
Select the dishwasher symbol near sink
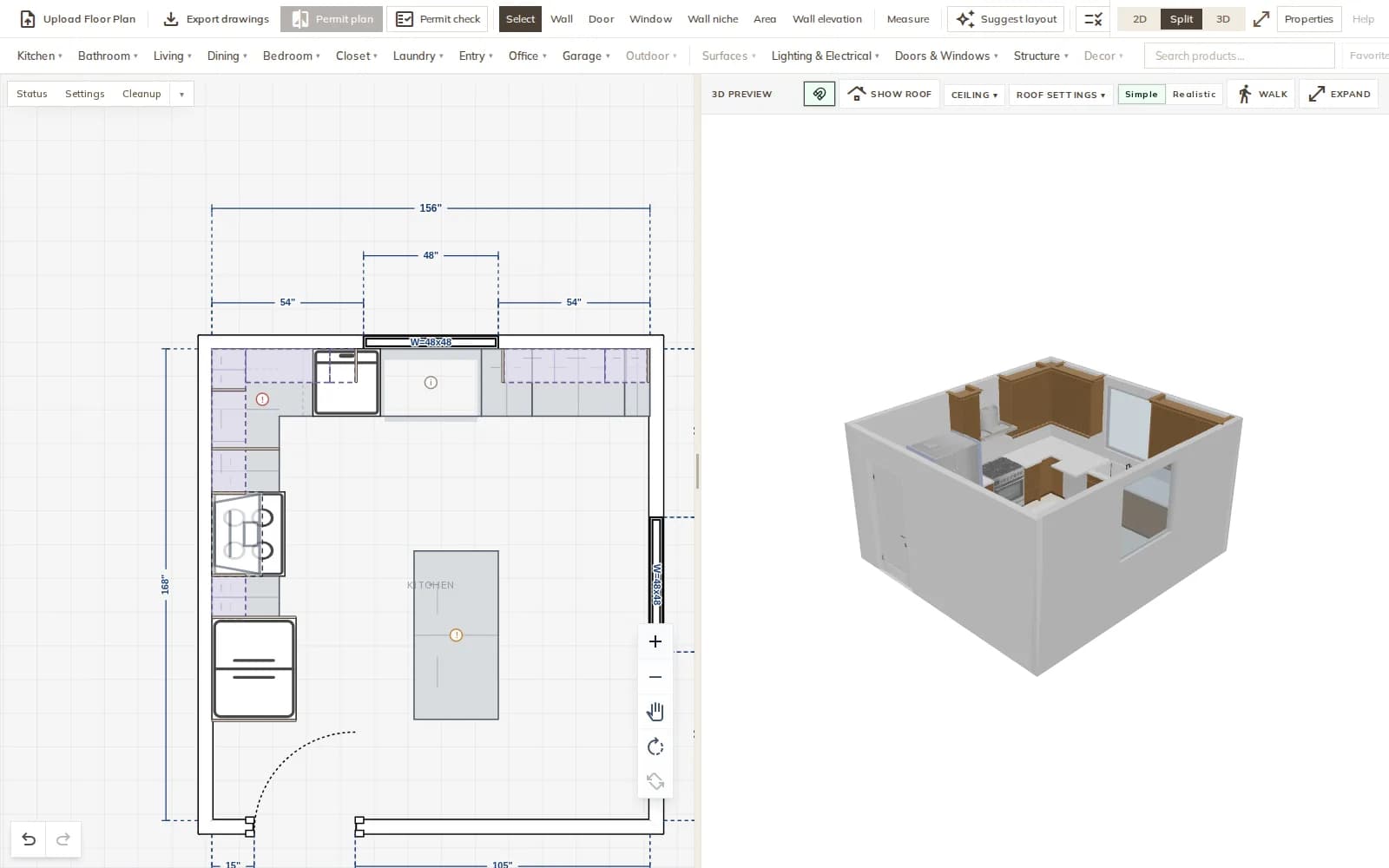(346, 383)
